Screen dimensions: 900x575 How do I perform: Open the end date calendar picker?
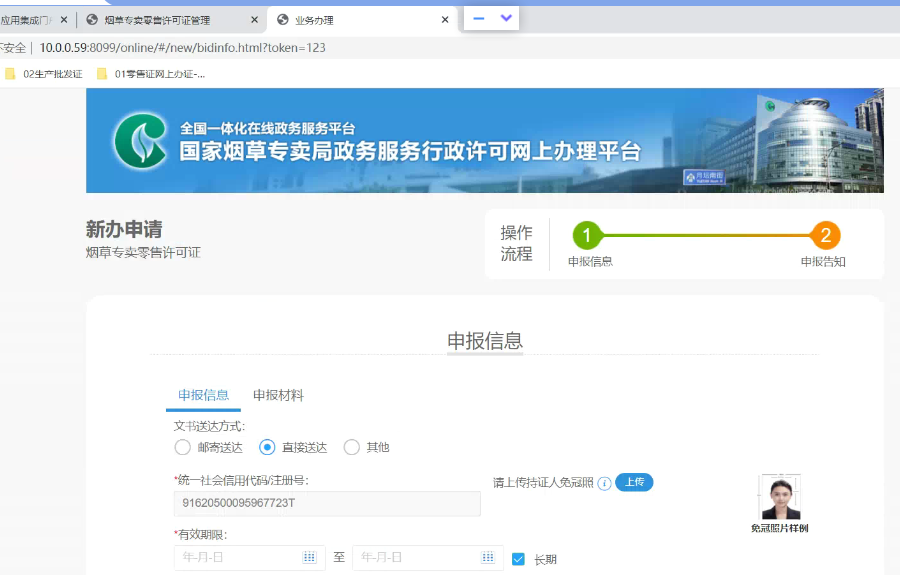(x=488, y=557)
